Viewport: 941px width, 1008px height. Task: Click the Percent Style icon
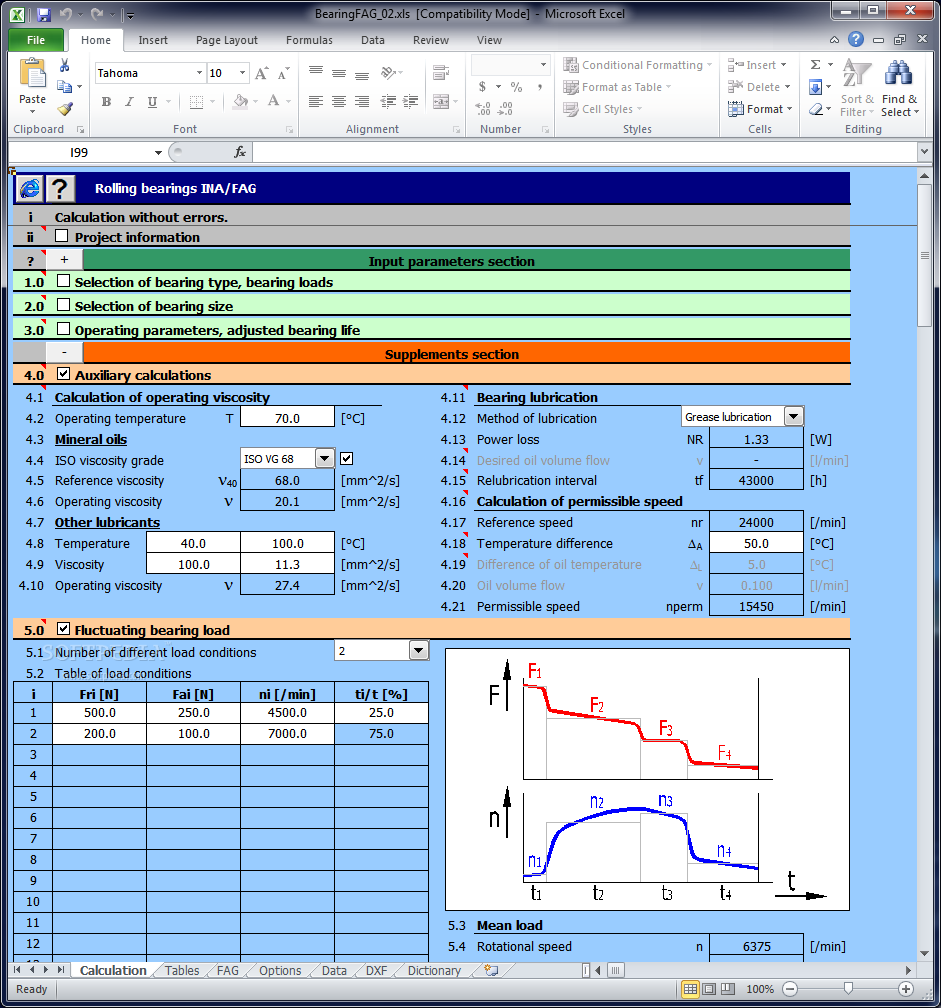pyautogui.click(x=516, y=87)
